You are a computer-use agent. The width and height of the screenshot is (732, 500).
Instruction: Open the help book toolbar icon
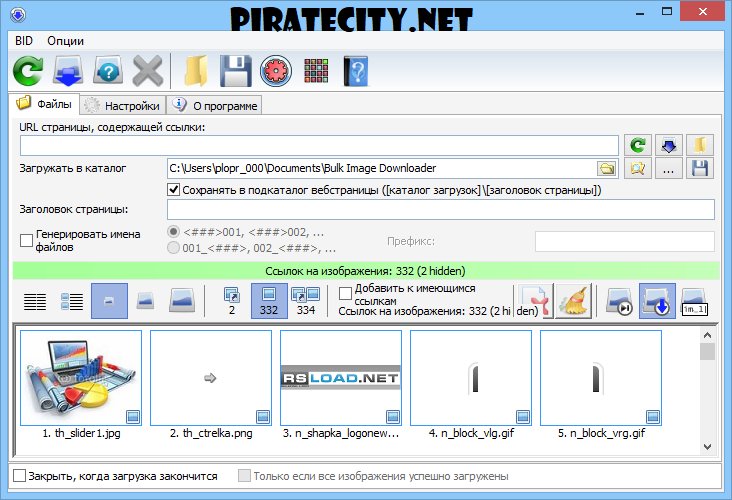pos(356,71)
